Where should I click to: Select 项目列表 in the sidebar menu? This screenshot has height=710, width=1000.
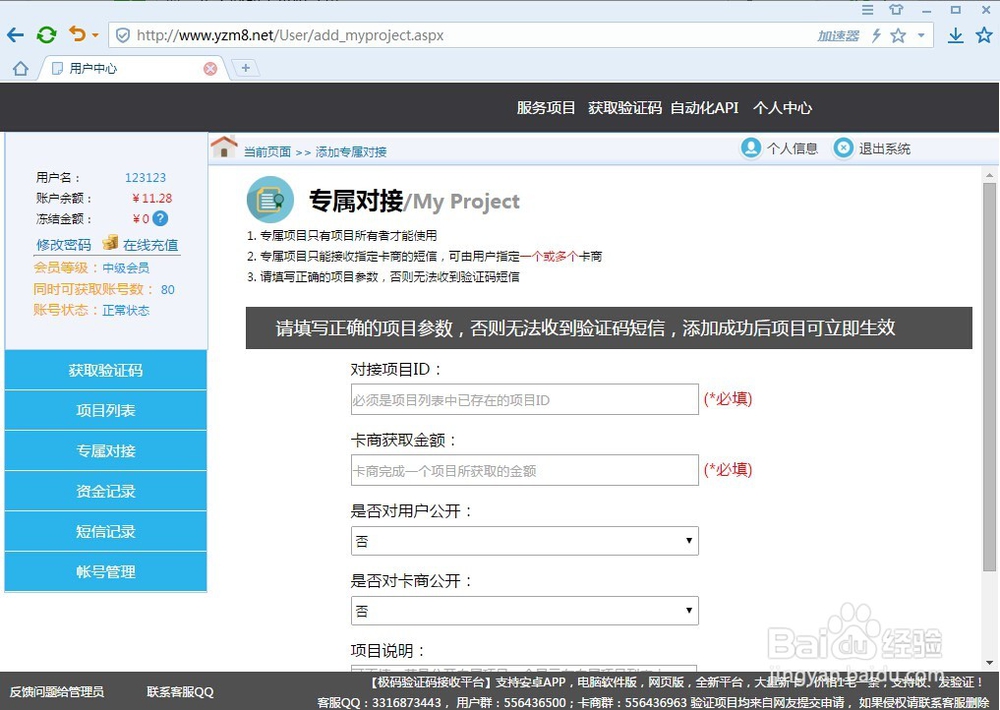click(x=105, y=410)
